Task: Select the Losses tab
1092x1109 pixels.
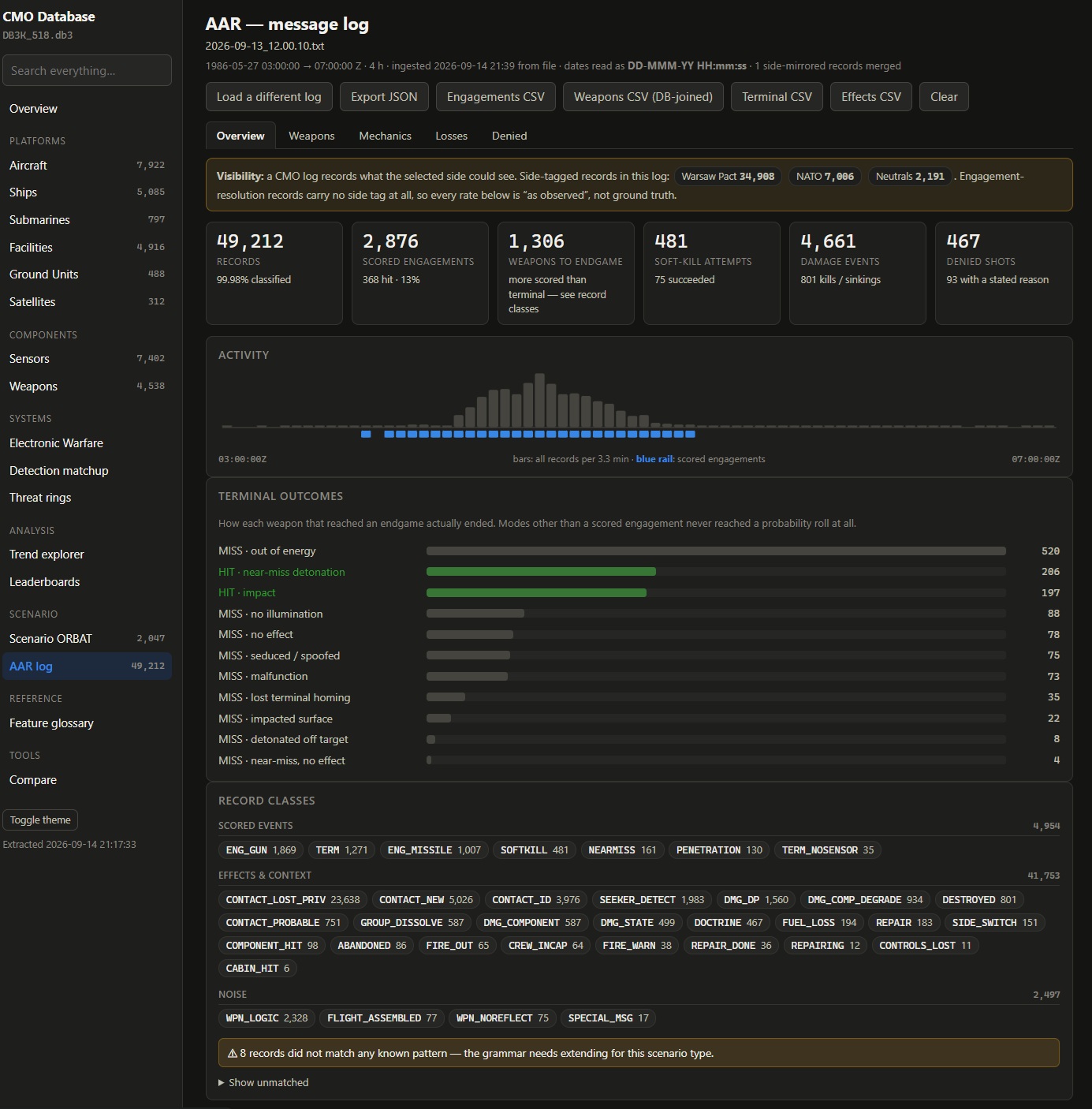Action: [451, 136]
